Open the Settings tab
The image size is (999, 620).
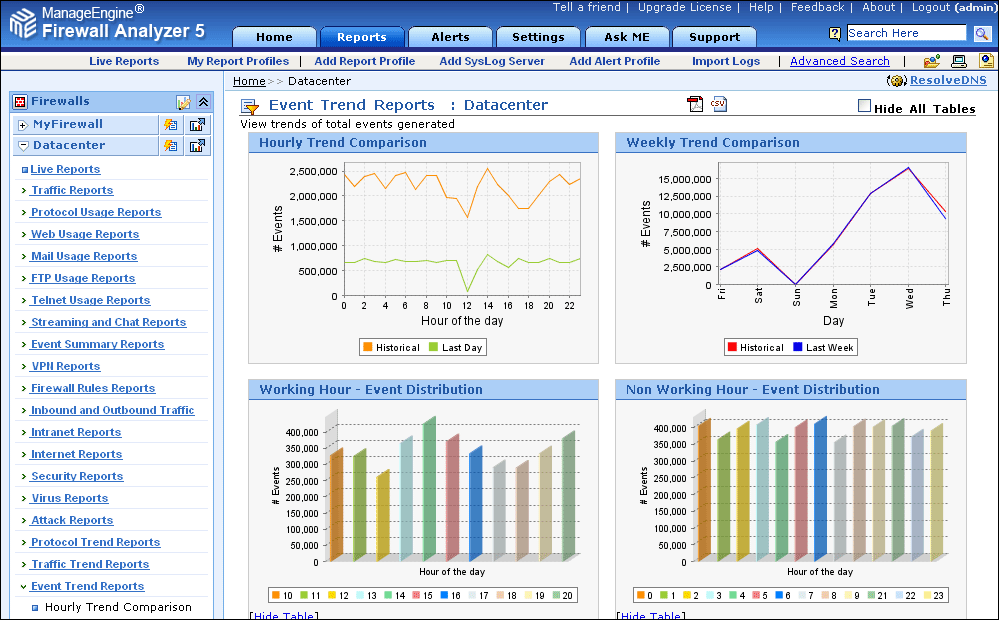pyautogui.click(x=538, y=37)
